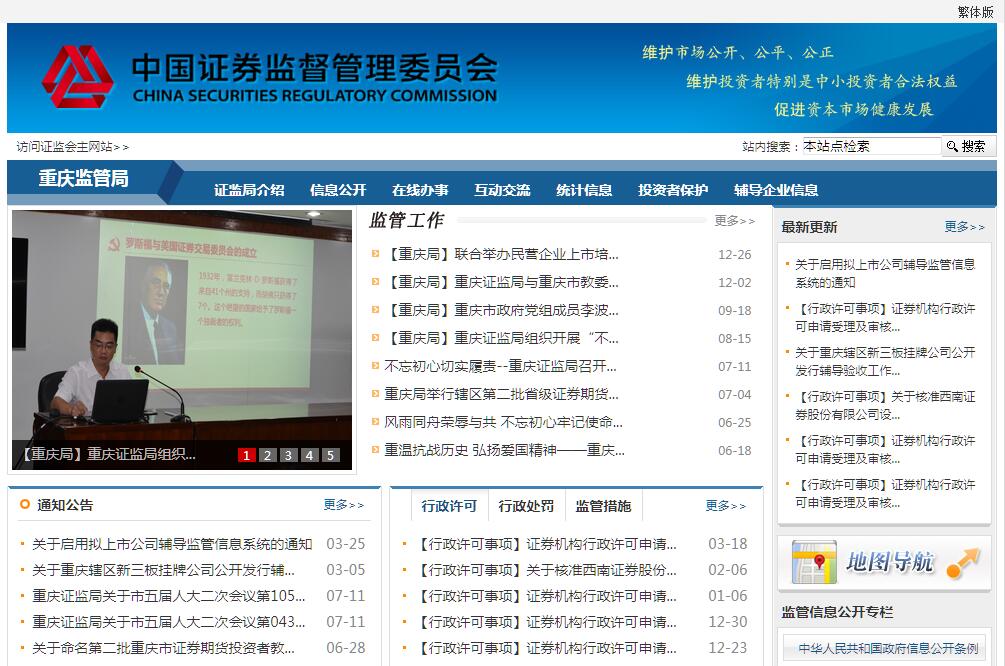Open 不忘初心切实履责 news article
The width and height of the screenshot is (1005, 666).
[500, 366]
